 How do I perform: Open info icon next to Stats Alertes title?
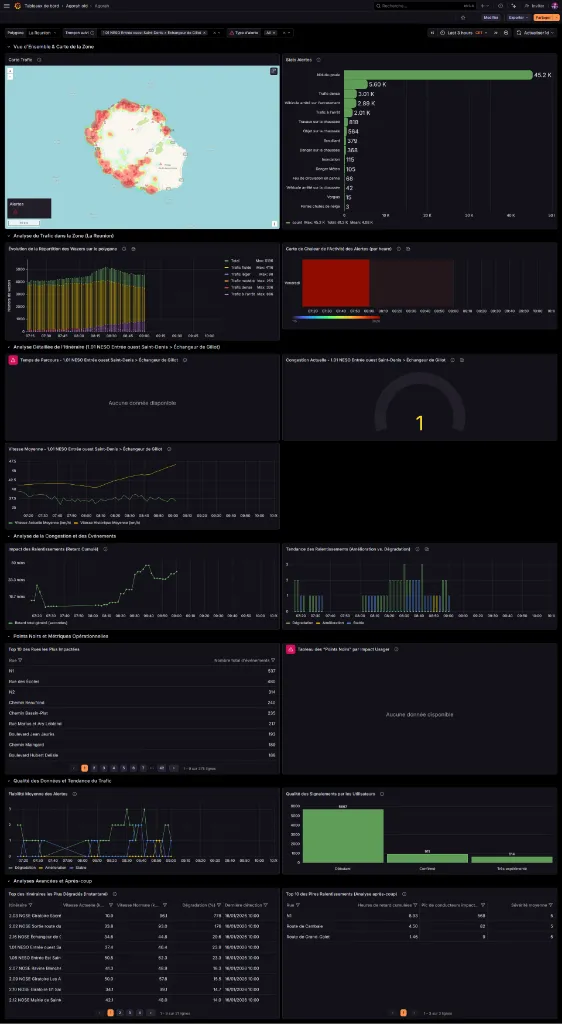319,59
